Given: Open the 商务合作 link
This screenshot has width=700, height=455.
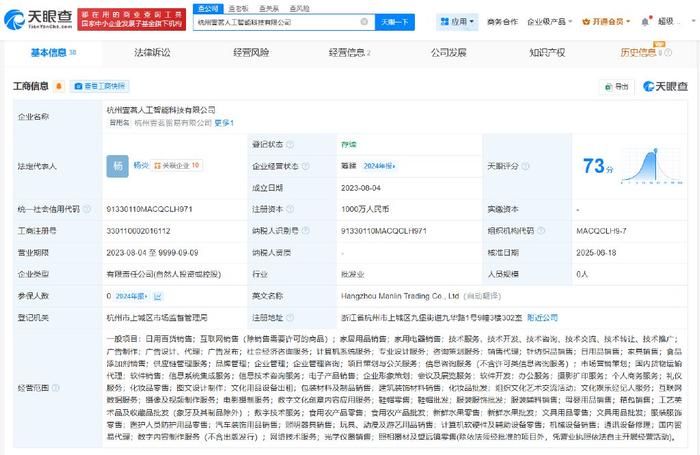Looking at the screenshot, I should (x=502, y=21).
